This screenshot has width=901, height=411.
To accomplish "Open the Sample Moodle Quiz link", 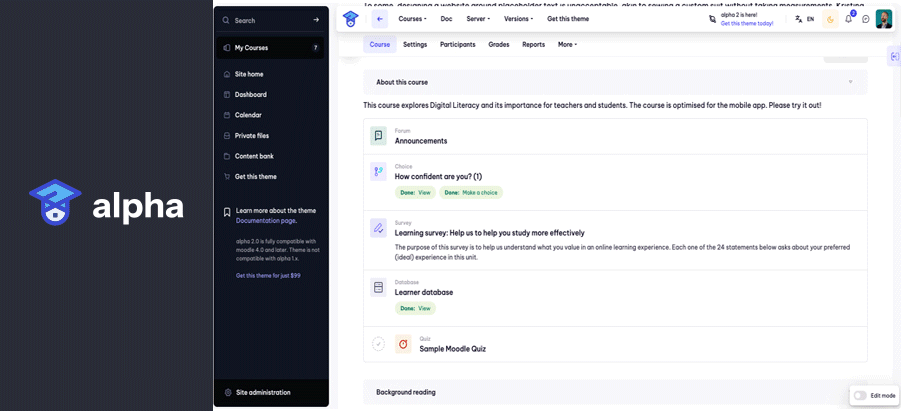I will click(x=452, y=348).
